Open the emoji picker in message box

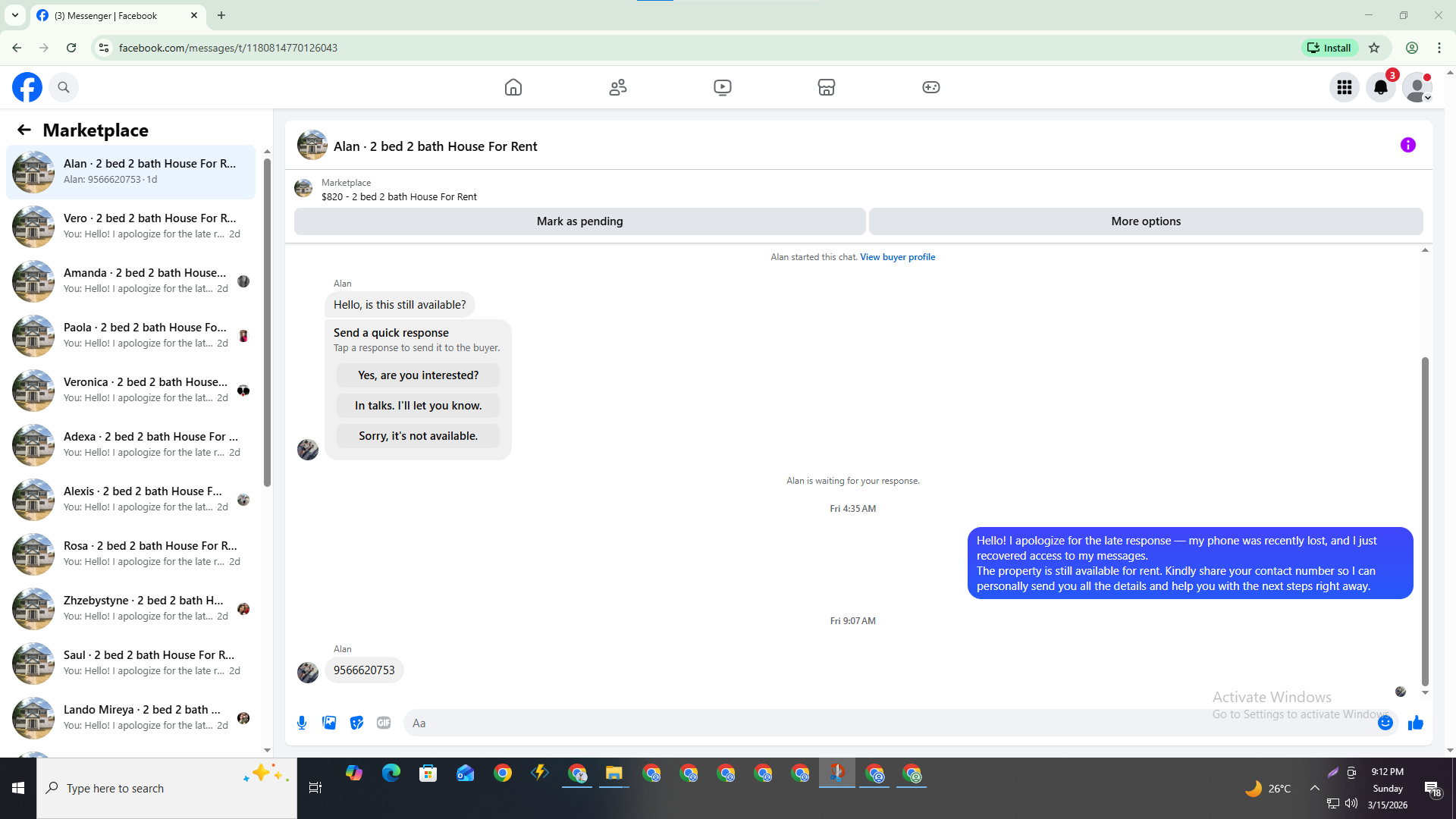point(1385,723)
